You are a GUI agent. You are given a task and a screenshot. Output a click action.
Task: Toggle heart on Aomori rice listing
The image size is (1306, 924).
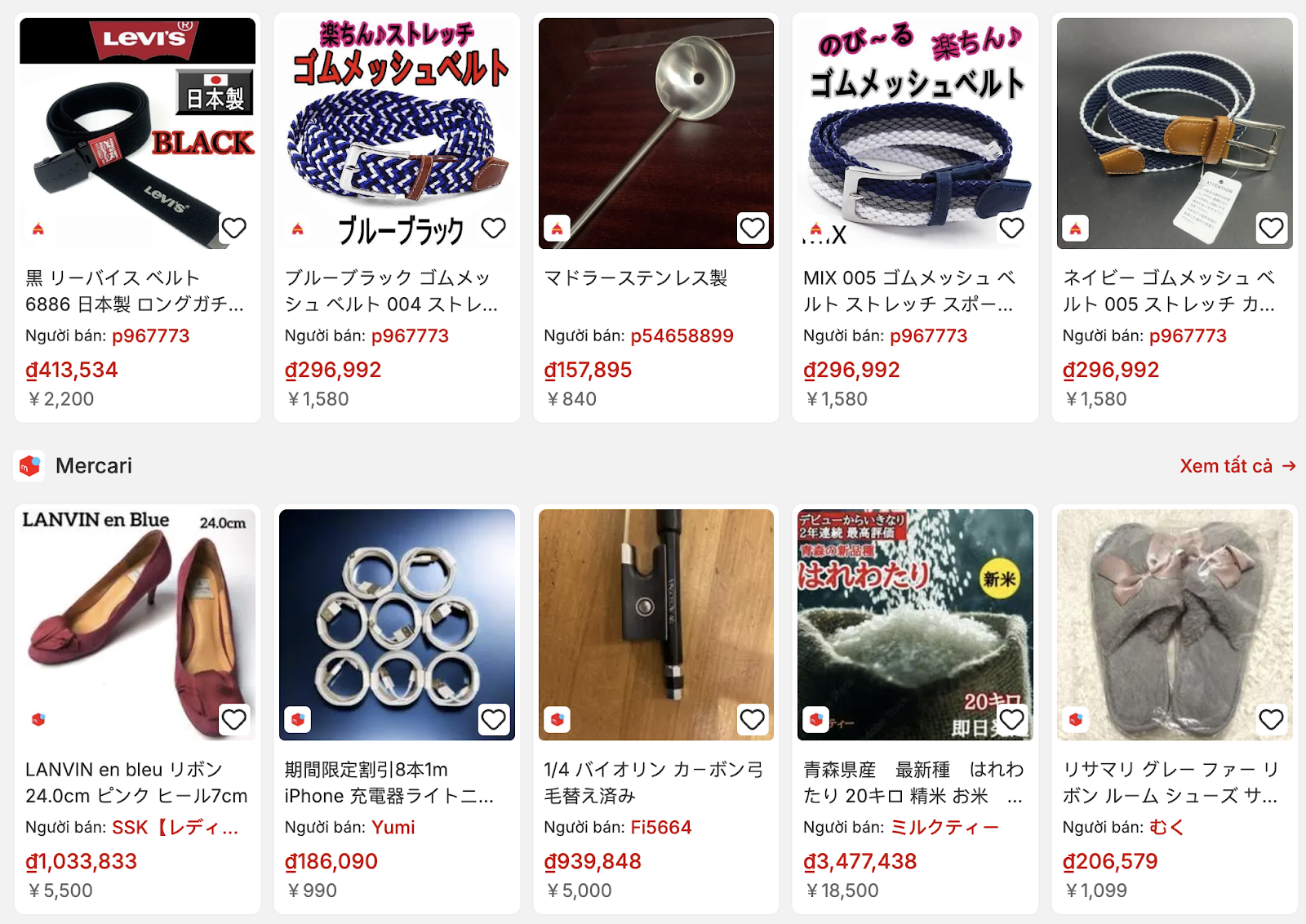1011,720
